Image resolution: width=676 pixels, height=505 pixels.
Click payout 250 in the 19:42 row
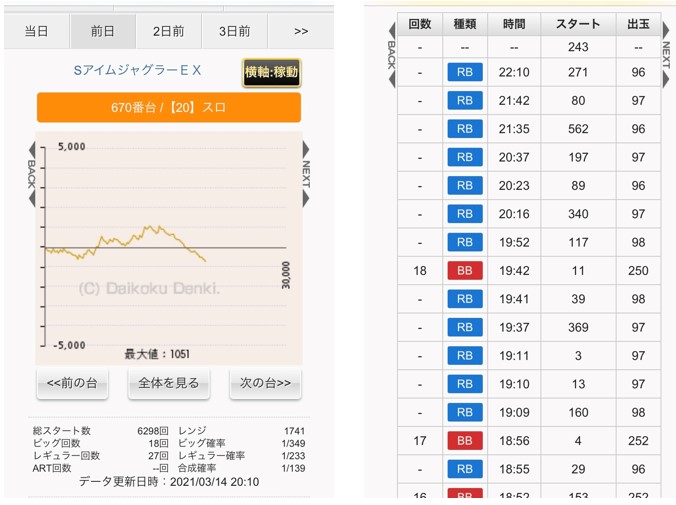[x=638, y=271]
